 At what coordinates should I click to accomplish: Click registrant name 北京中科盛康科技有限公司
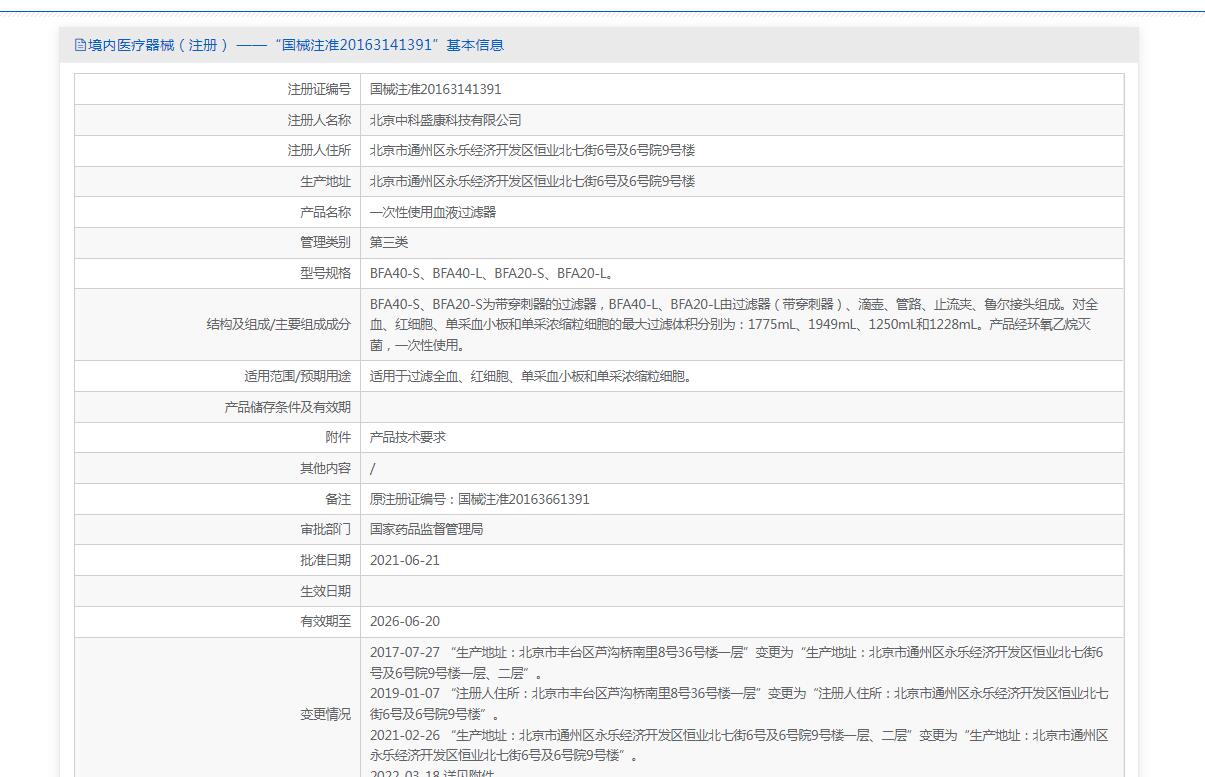pos(445,120)
